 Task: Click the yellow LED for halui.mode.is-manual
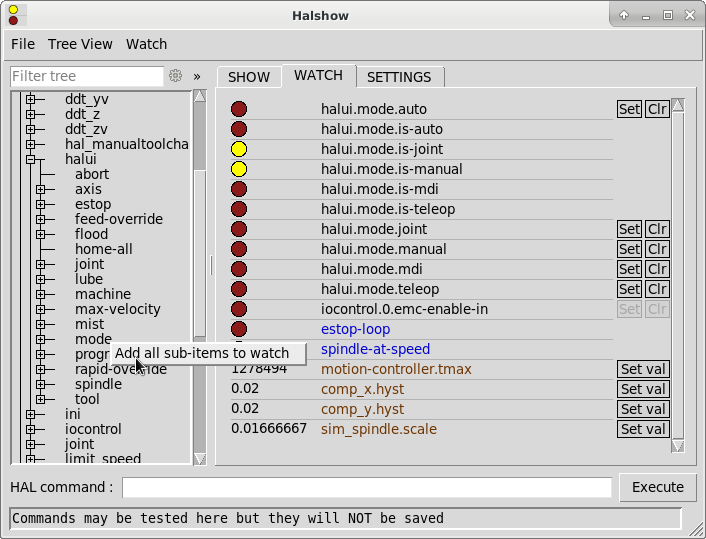coord(239,169)
